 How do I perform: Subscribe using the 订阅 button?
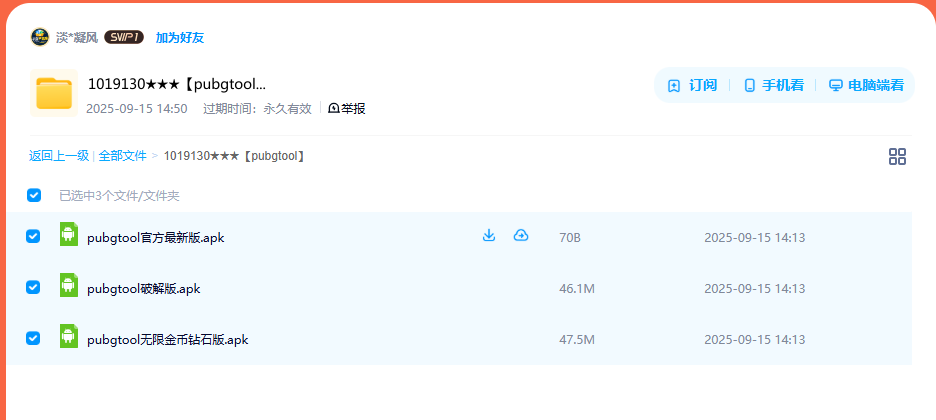pyautogui.click(x=692, y=85)
